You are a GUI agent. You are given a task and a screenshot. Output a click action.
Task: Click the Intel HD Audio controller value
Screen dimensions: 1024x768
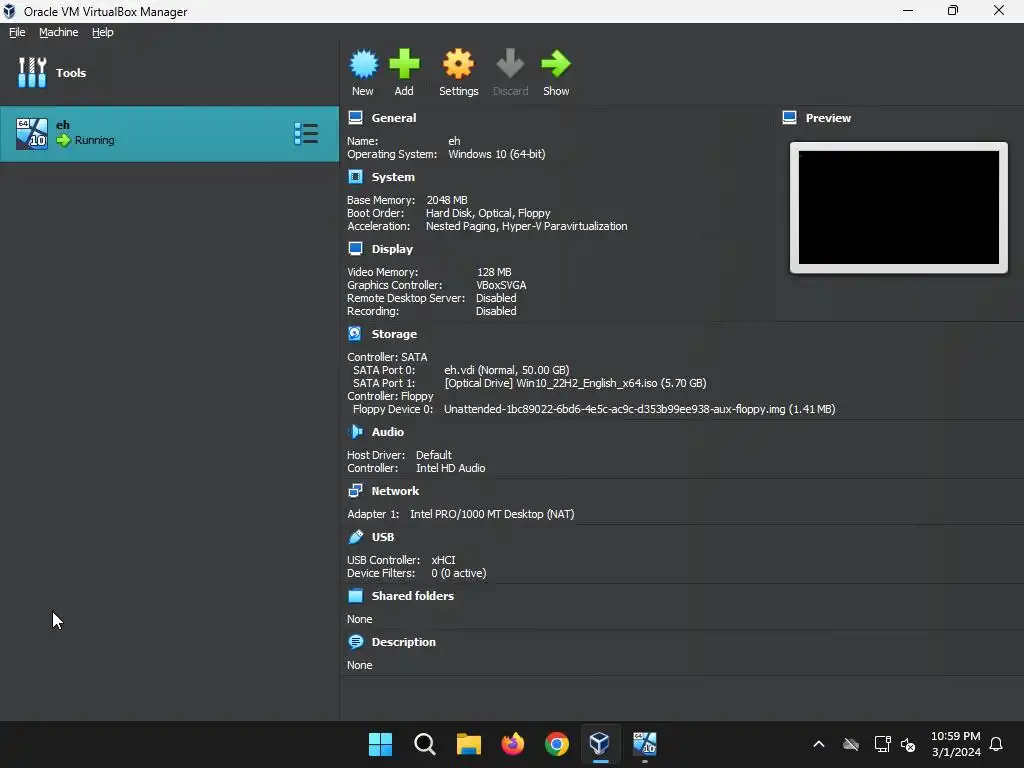(451, 468)
